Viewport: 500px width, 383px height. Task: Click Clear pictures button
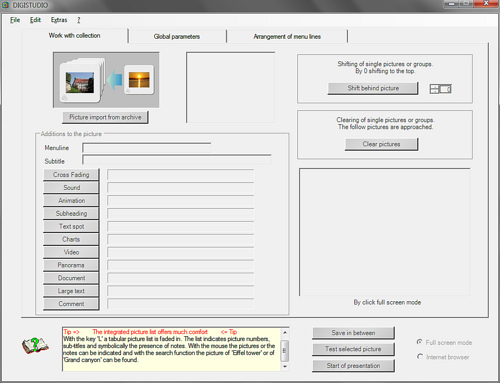click(x=381, y=144)
